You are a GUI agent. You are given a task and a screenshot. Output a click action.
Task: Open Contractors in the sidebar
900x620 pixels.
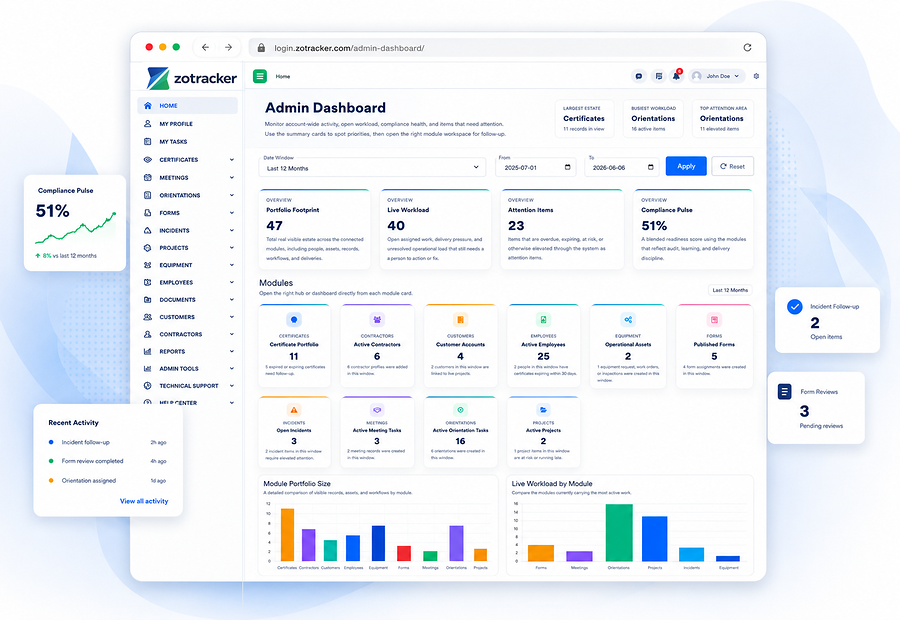[187, 334]
